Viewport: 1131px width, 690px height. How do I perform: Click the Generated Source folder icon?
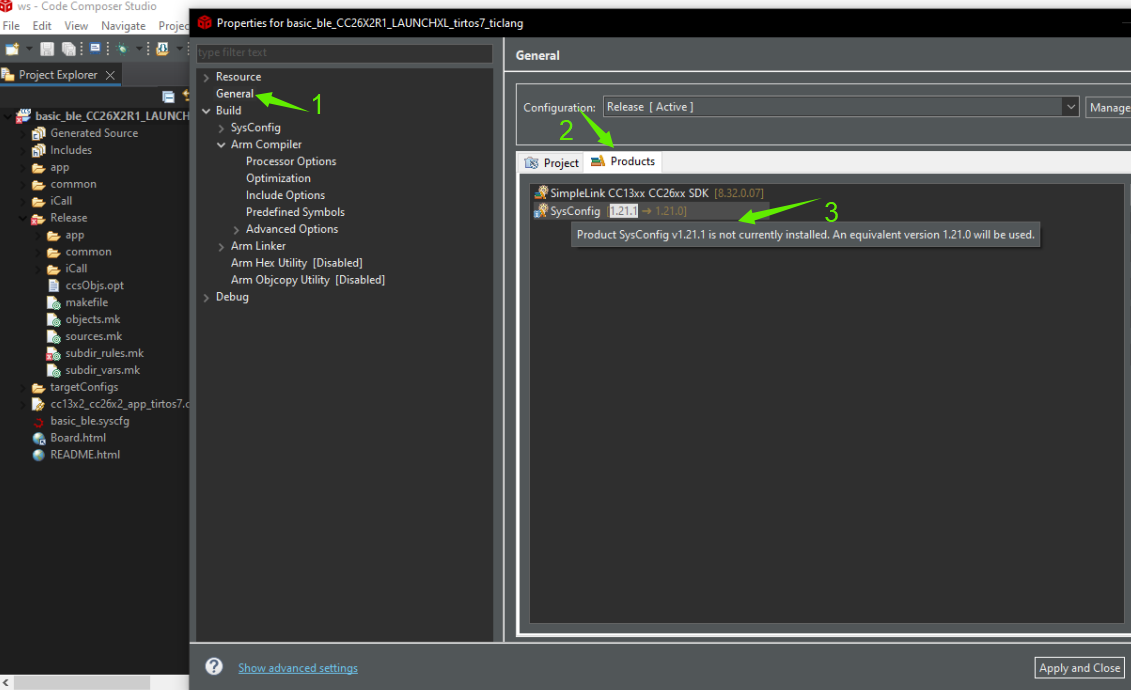tap(39, 133)
